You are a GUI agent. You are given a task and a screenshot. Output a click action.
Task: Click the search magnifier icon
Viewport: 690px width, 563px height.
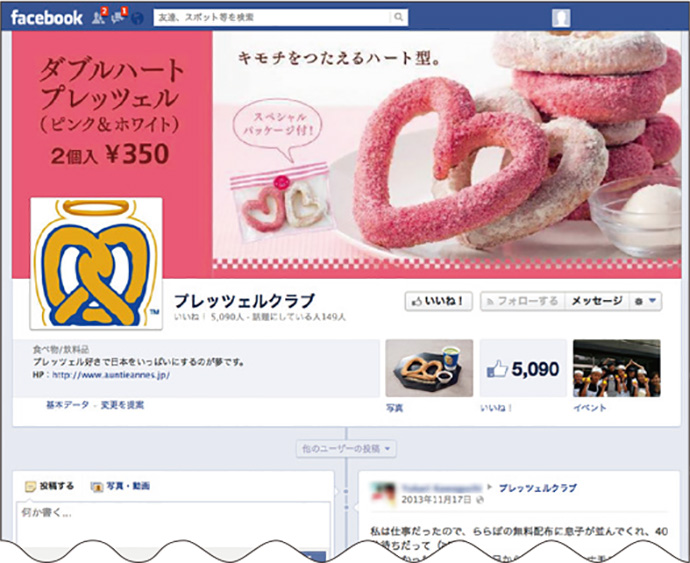399,17
